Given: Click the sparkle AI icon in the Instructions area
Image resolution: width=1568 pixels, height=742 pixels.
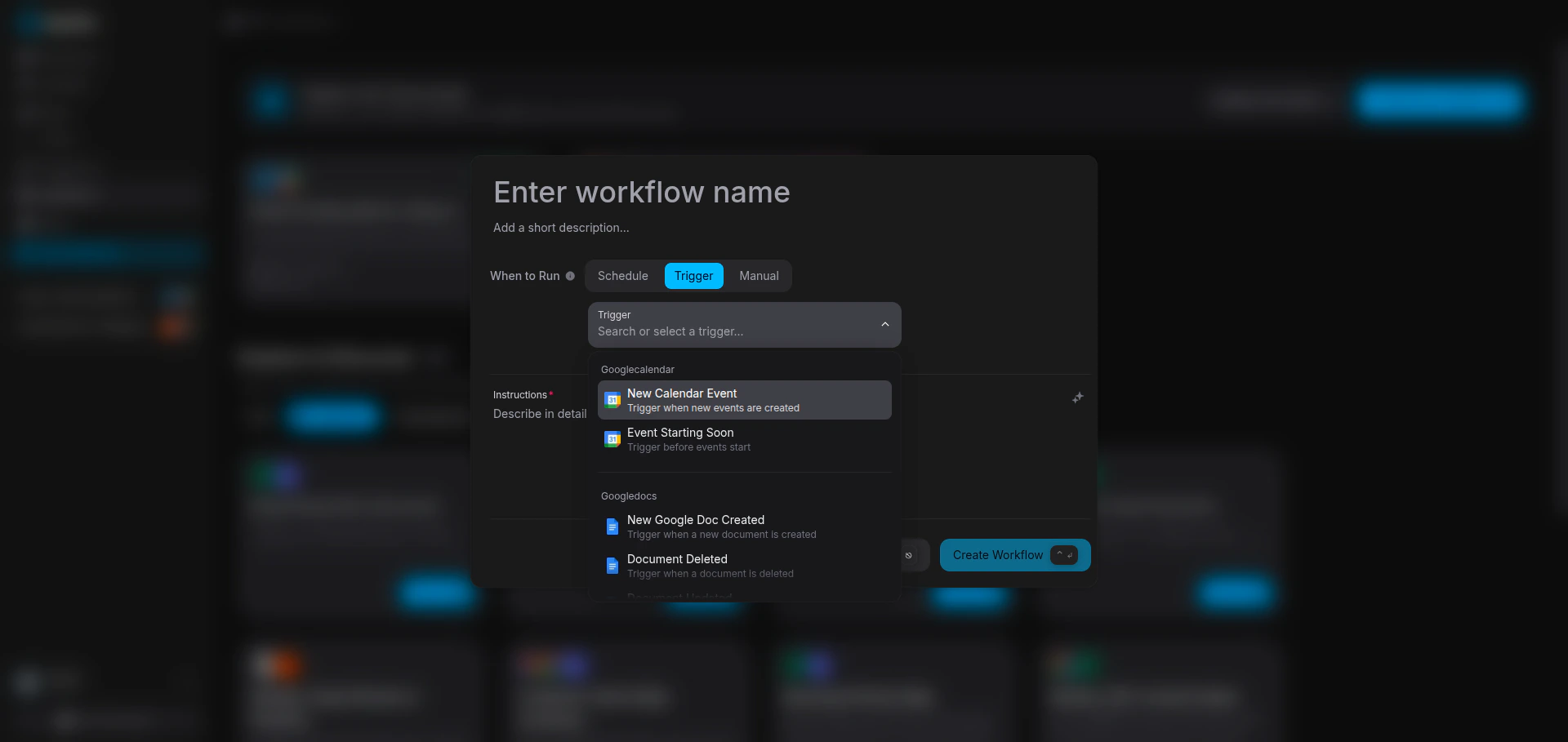Looking at the screenshot, I should pos(1077,398).
